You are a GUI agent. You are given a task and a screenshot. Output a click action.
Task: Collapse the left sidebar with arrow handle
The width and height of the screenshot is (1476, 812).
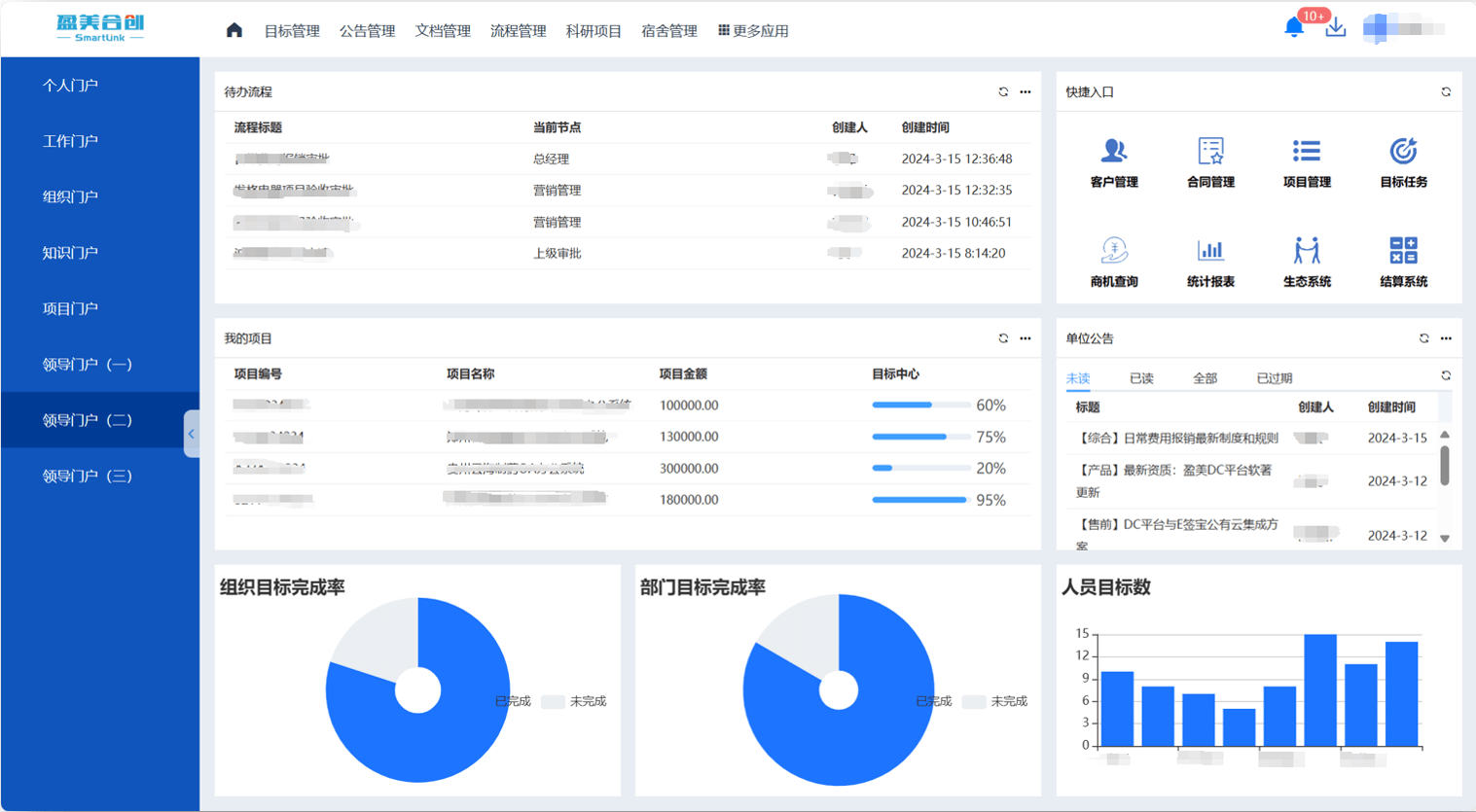click(x=191, y=434)
